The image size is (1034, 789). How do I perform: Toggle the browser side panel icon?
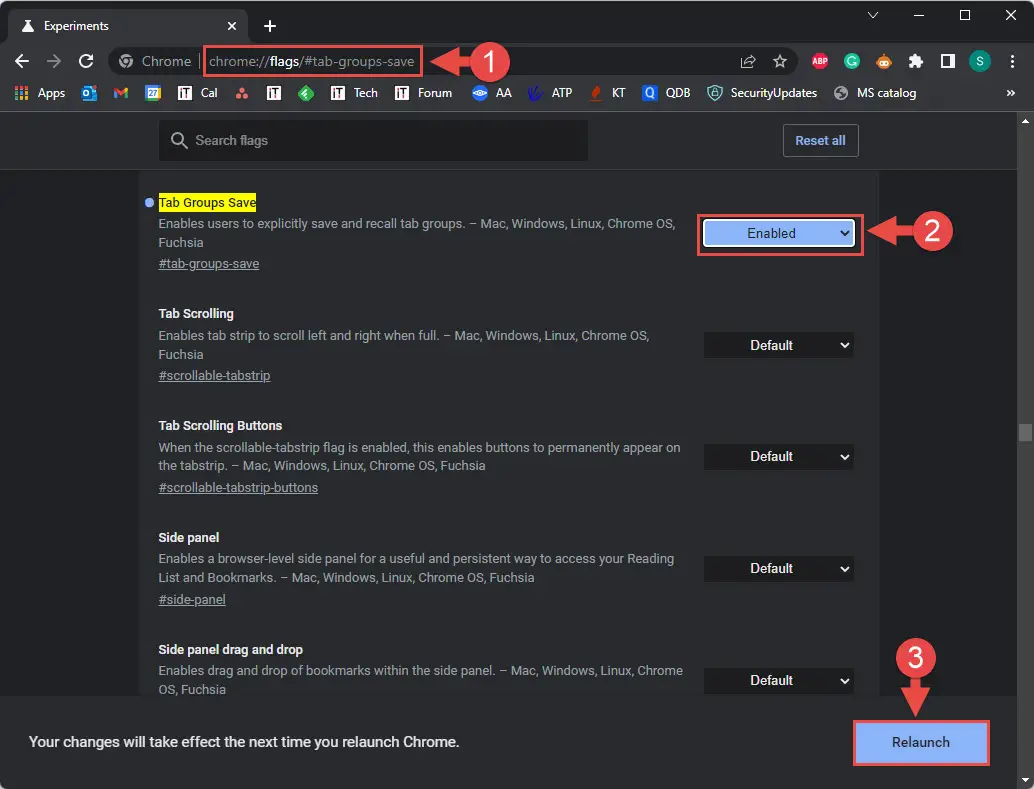tap(948, 61)
